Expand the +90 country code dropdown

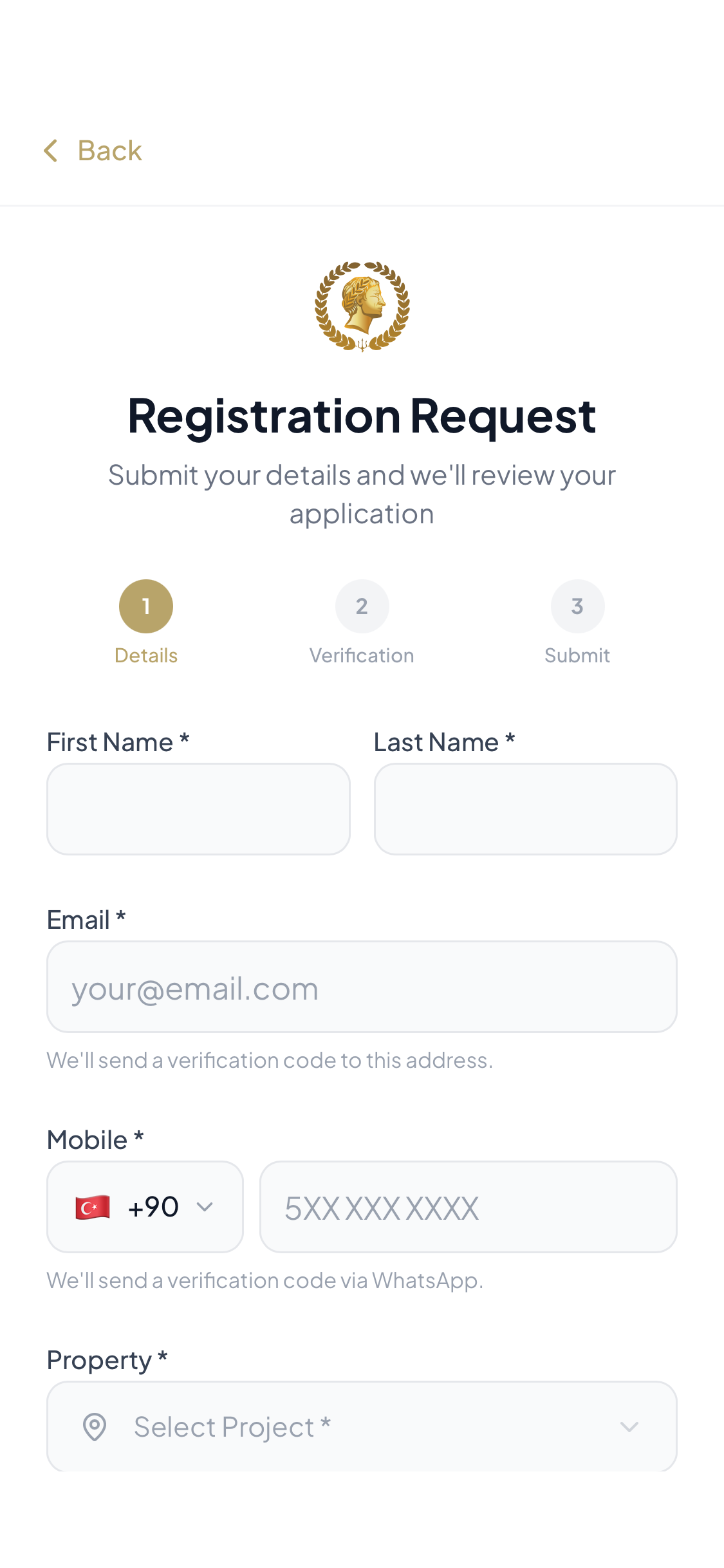click(x=145, y=1207)
